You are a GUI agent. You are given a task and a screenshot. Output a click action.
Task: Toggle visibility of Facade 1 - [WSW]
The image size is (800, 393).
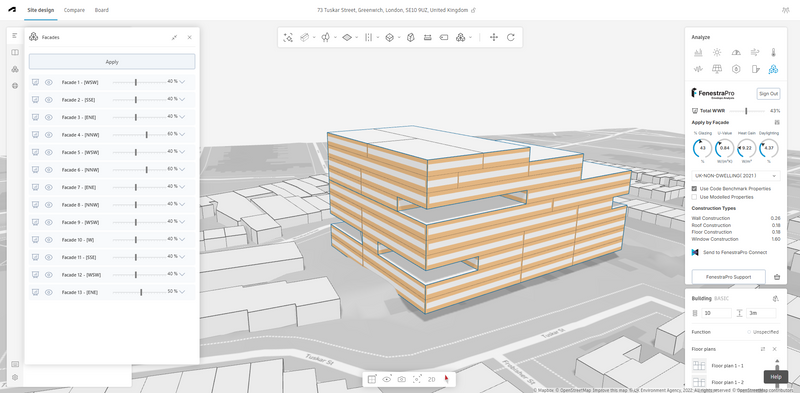pyautogui.click(x=48, y=82)
